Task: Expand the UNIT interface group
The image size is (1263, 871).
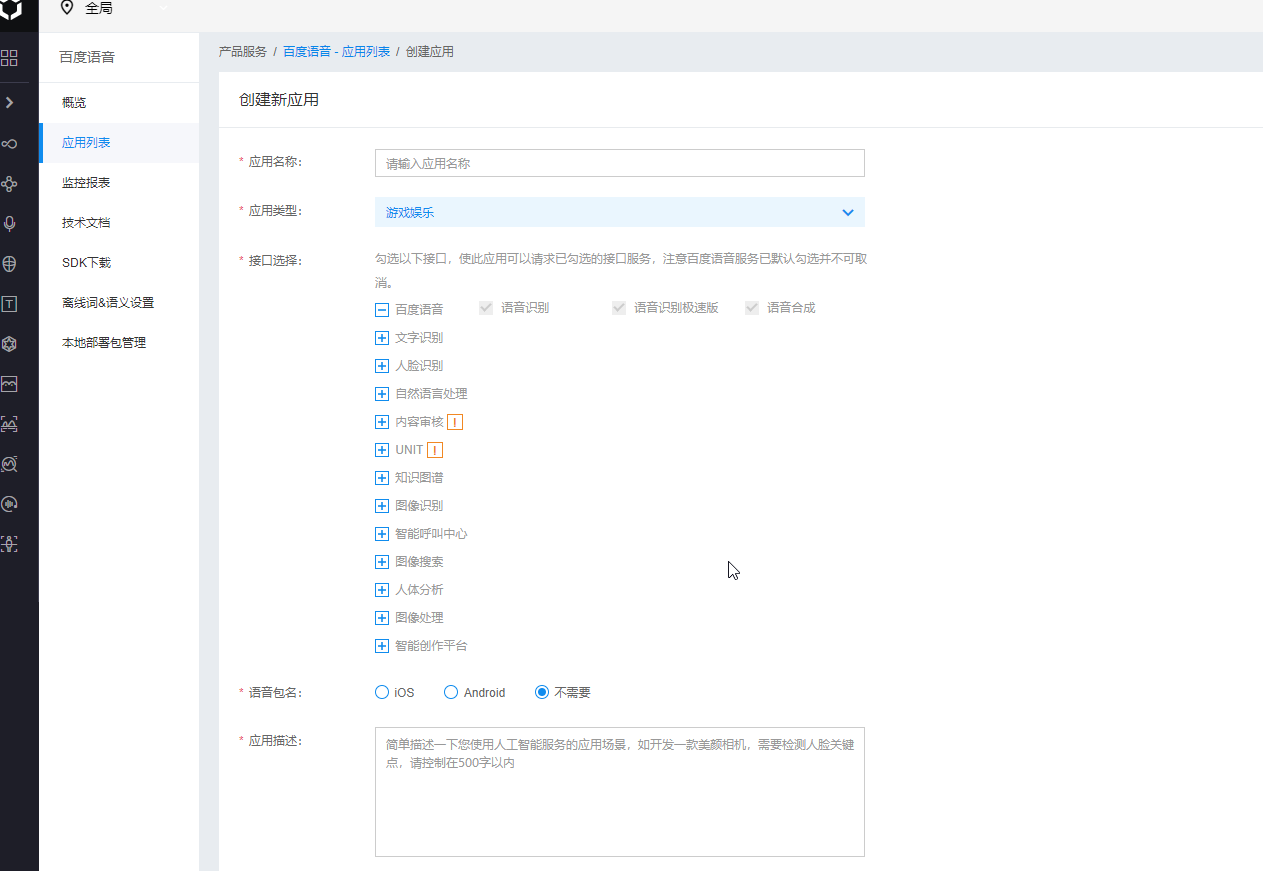Action: click(x=382, y=450)
